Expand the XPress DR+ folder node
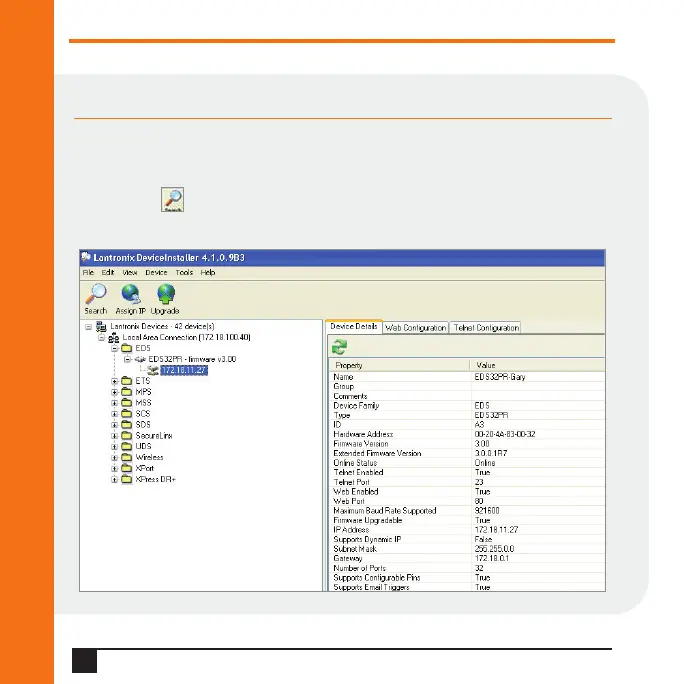This screenshot has height=684, width=684. pos(114,479)
